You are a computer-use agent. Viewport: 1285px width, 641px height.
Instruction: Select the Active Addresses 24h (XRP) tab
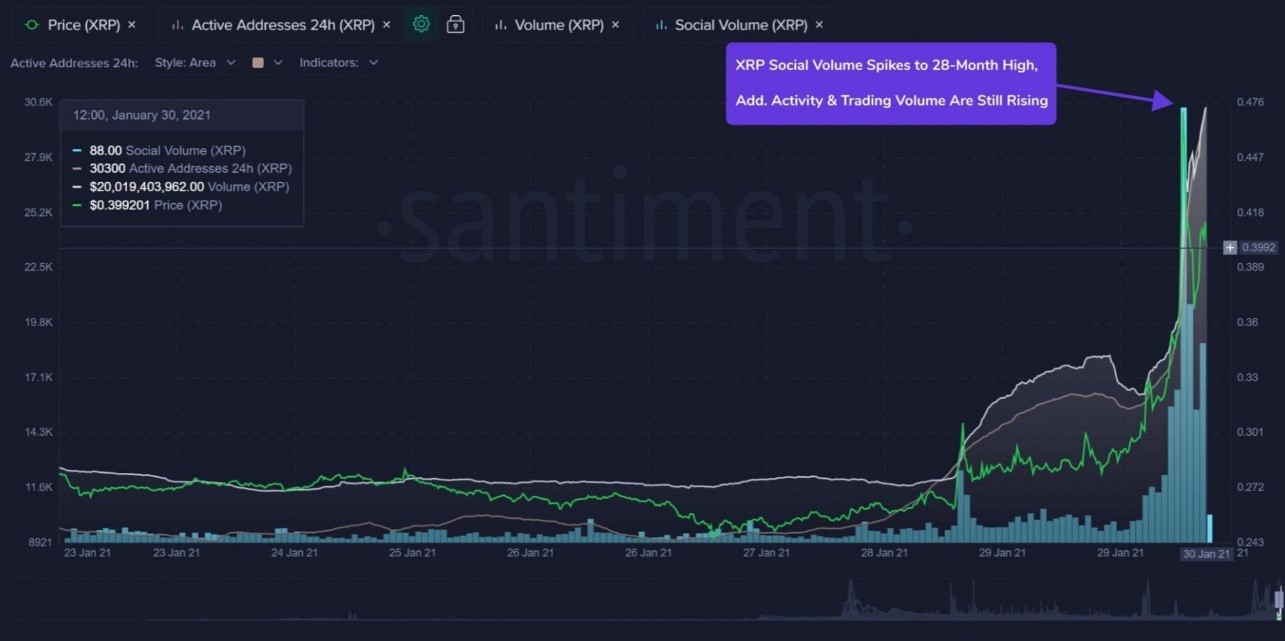(x=281, y=25)
